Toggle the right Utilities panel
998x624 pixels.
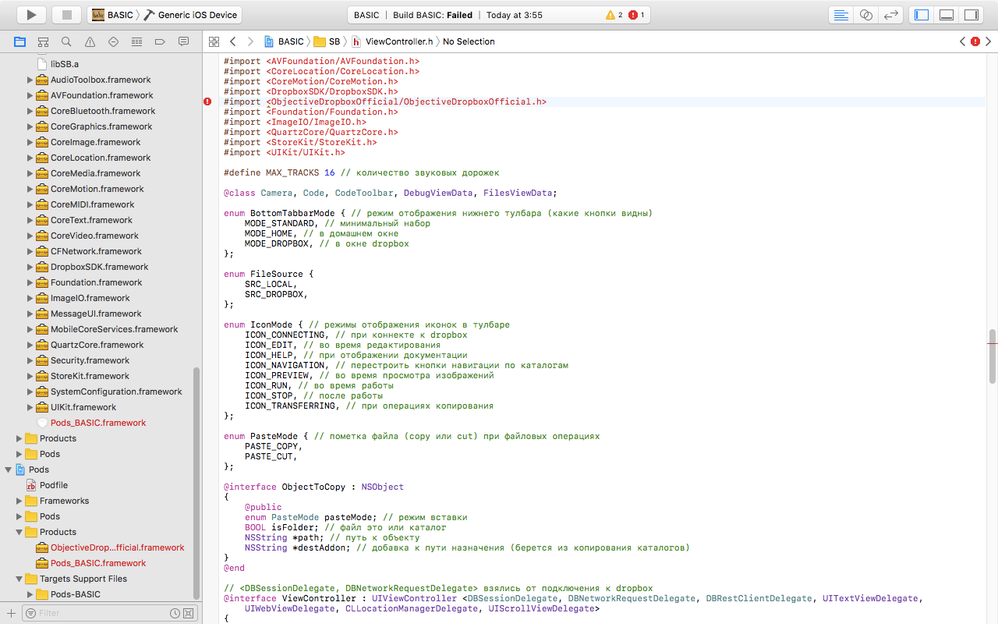coord(969,15)
